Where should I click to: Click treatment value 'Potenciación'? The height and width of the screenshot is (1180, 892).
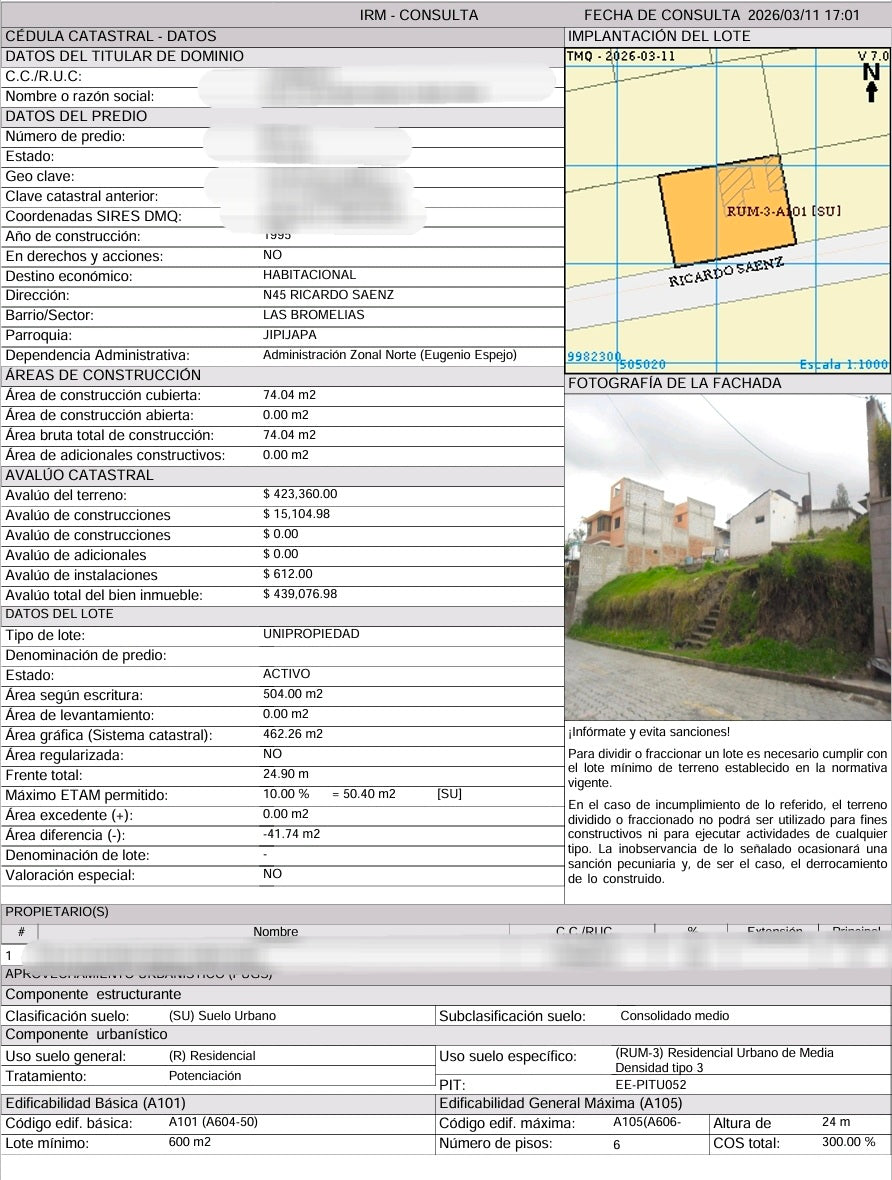205,1076
